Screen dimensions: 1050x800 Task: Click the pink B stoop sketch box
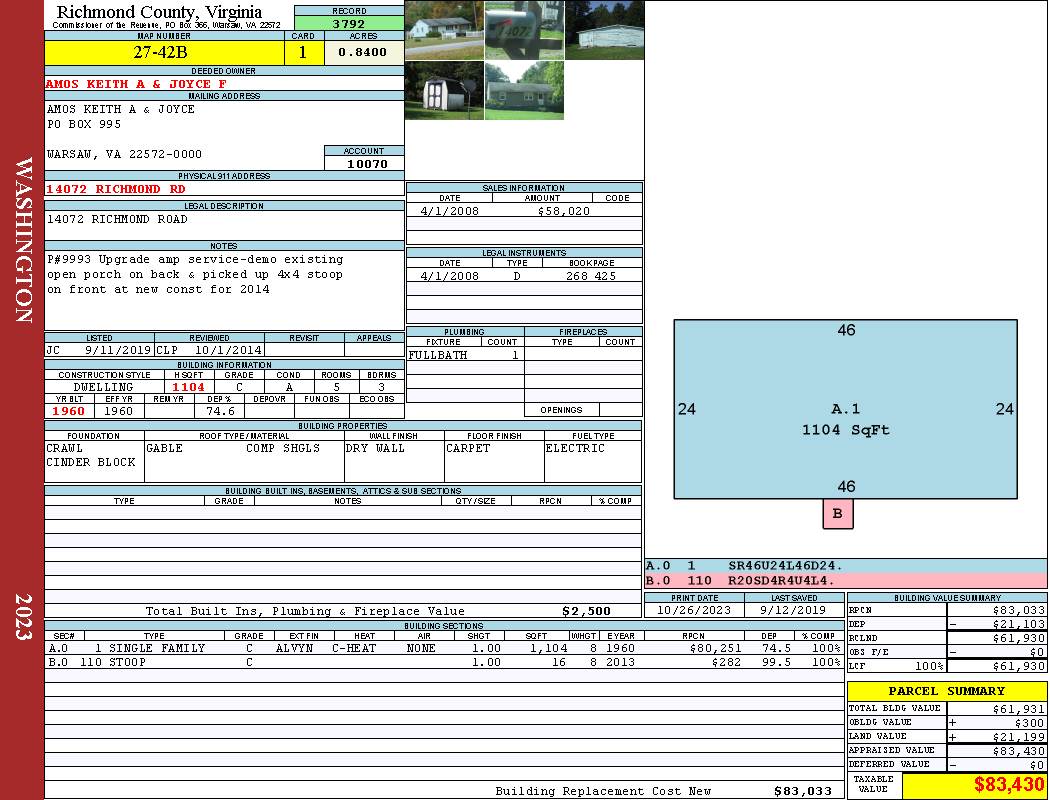tap(838, 514)
